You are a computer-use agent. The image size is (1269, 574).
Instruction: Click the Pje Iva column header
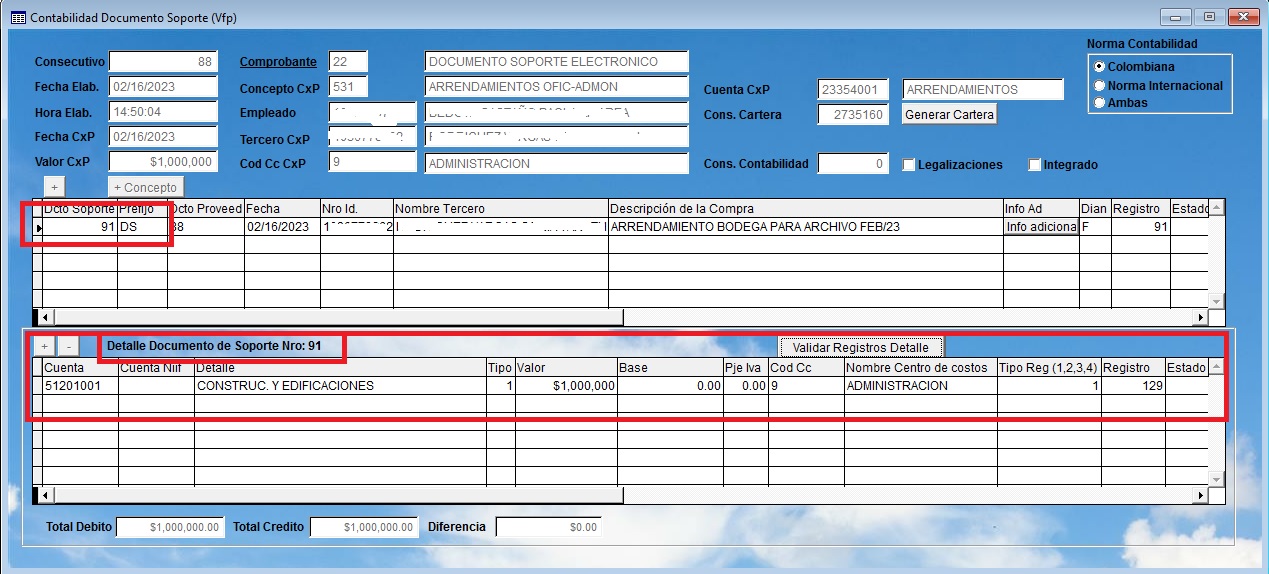pos(745,367)
